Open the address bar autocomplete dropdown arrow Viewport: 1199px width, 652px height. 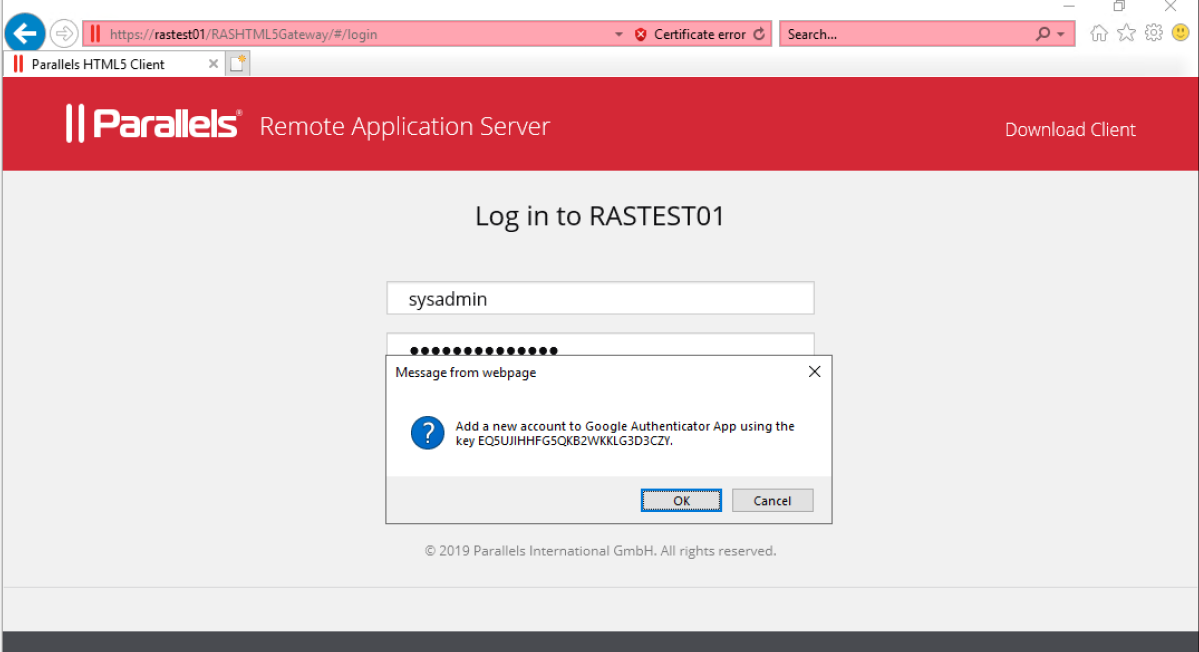[x=619, y=34]
